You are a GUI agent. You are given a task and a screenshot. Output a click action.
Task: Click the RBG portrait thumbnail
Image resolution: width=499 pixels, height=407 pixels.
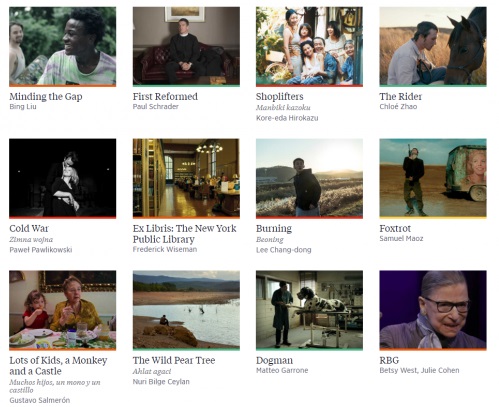coord(433,310)
